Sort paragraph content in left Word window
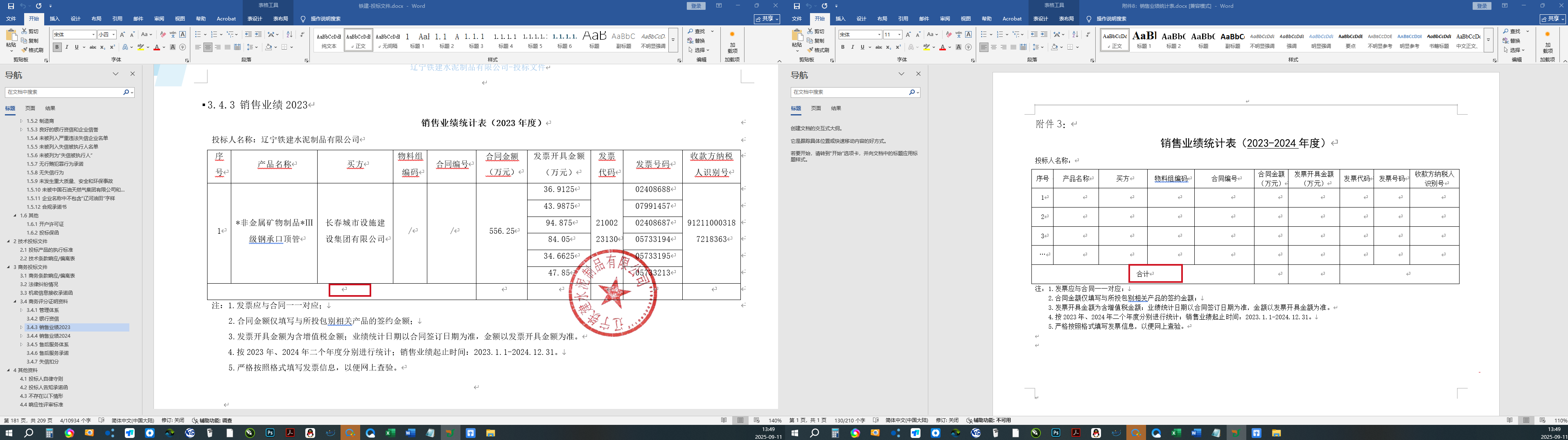This screenshot has height=440, width=1568. (x=289, y=35)
